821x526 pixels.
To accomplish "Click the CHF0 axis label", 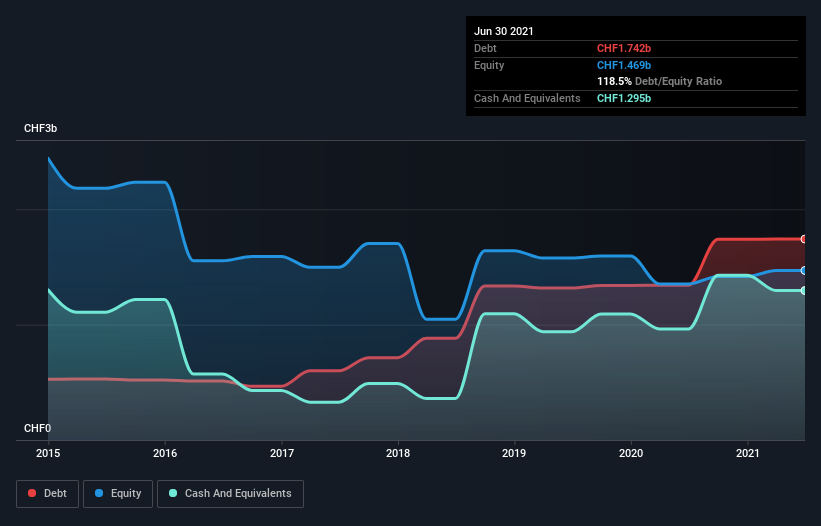I will tap(37, 429).
